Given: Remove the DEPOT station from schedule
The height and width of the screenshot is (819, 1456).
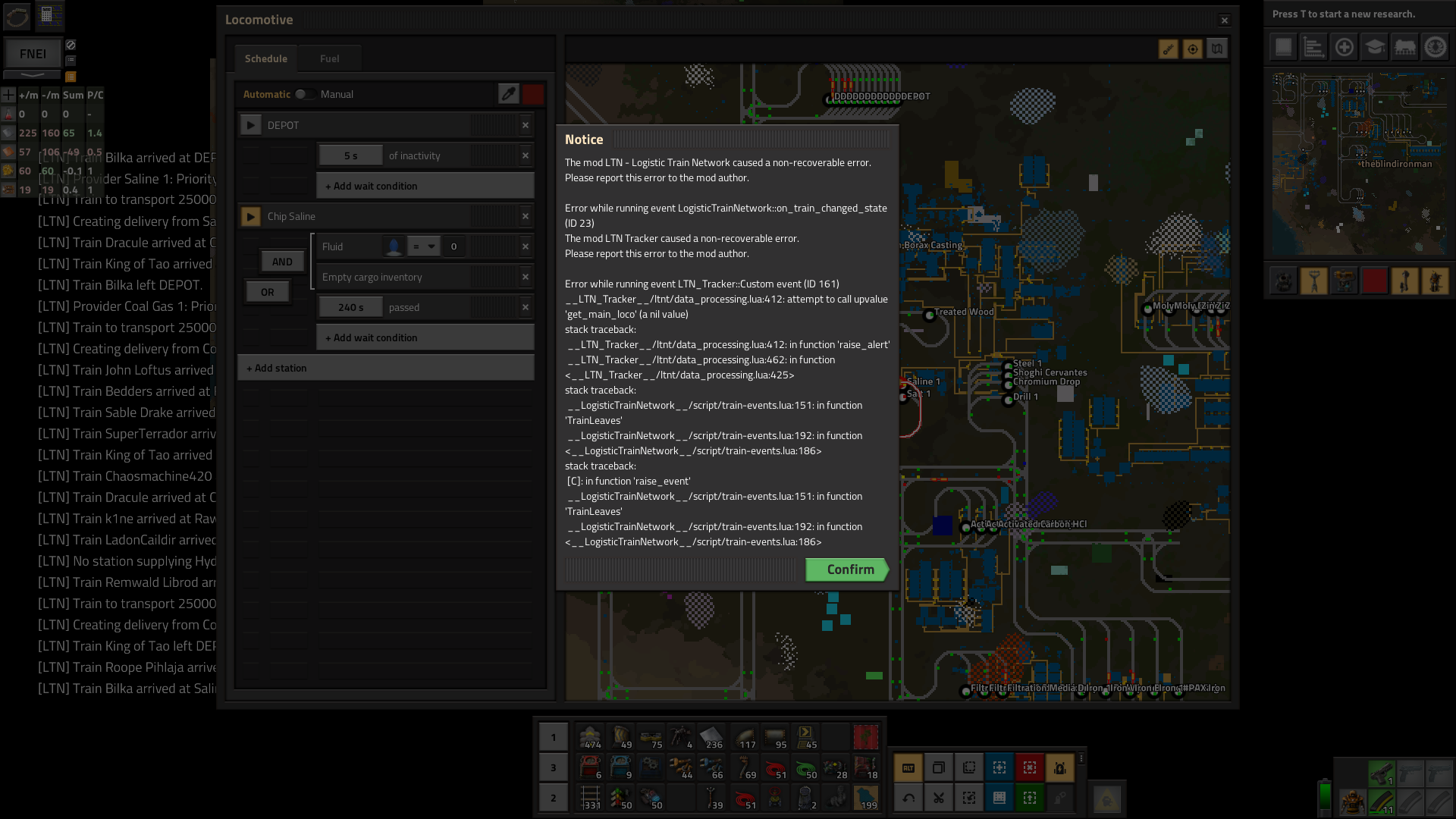Looking at the screenshot, I should coord(526,125).
